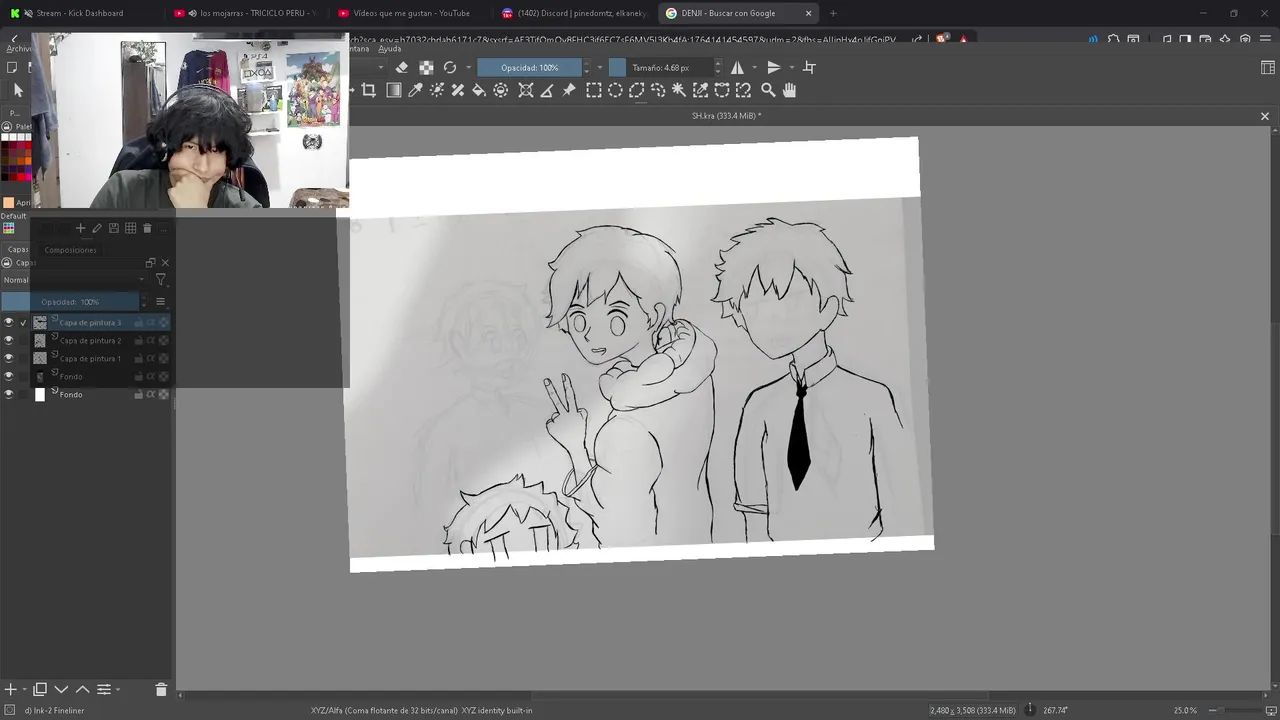The height and width of the screenshot is (720, 1280).
Task: Select the Polygonal Selection tool
Action: coord(636,90)
